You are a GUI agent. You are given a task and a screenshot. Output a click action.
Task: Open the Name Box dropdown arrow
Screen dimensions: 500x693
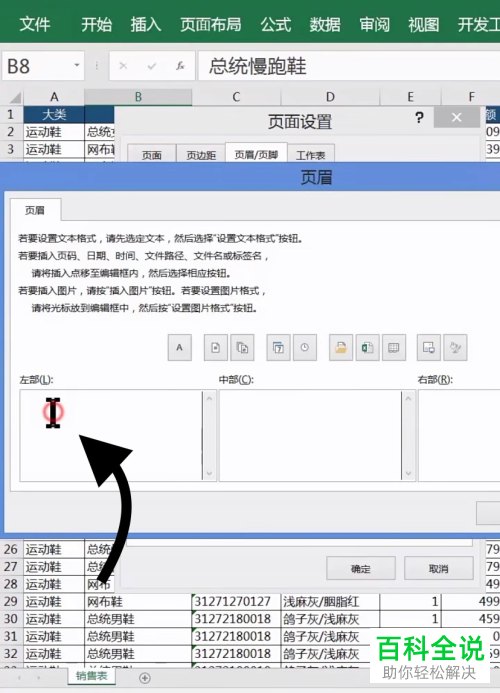coord(76,65)
